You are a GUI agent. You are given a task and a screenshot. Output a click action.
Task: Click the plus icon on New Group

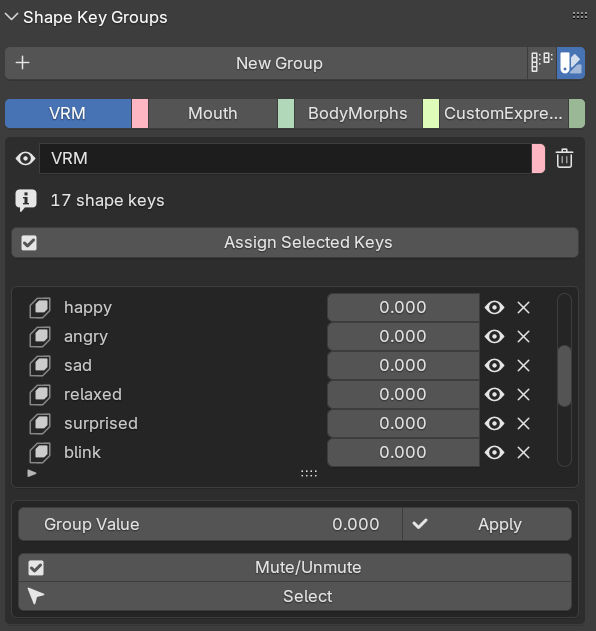tap(23, 63)
